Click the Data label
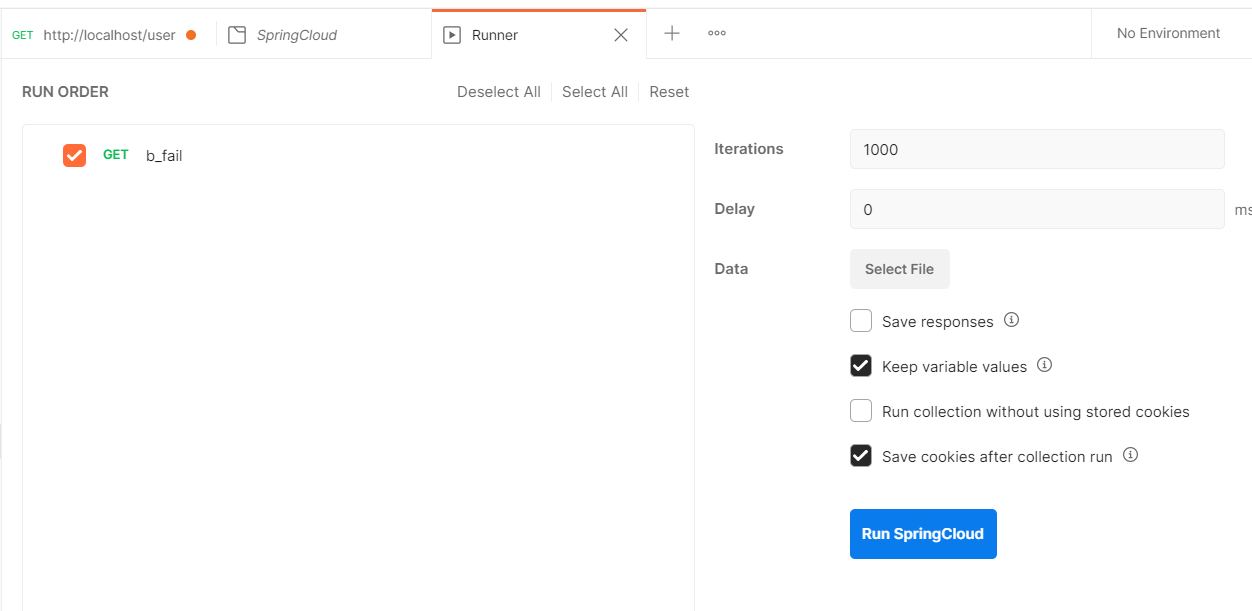Image resolution: width=1252 pixels, height=611 pixels. coord(731,269)
